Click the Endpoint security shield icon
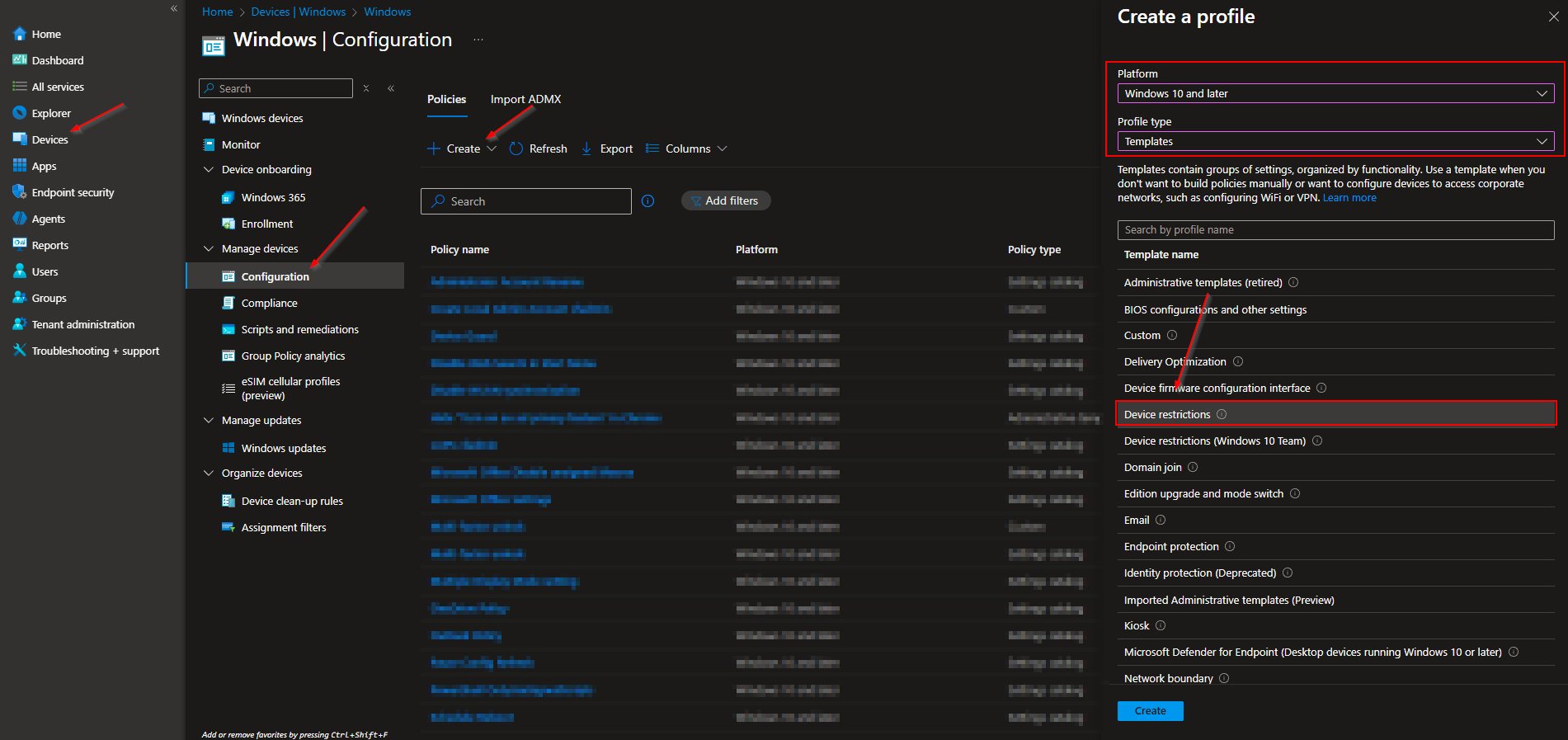 click(20, 192)
